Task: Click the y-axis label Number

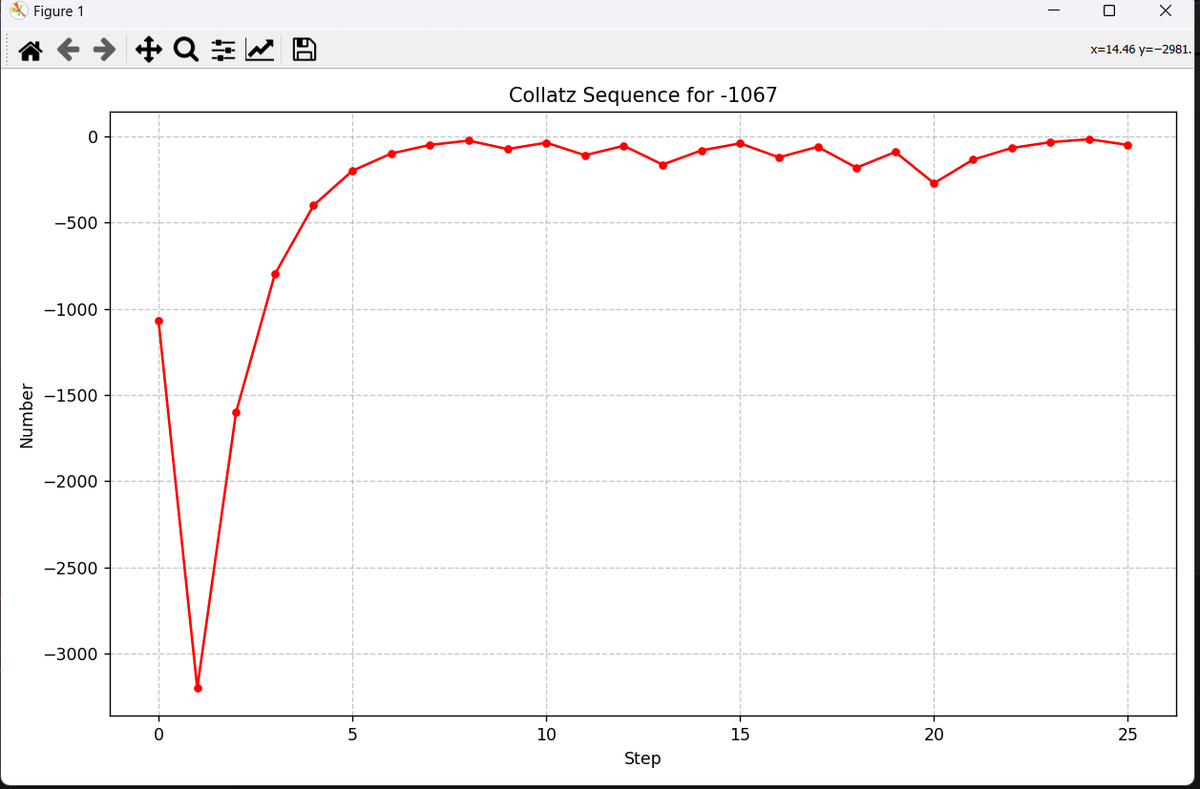Action: pyautogui.click(x=28, y=414)
